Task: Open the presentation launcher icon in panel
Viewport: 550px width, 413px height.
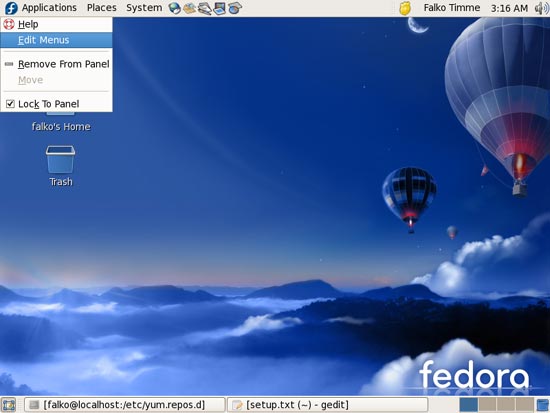Action: coord(220,8)
